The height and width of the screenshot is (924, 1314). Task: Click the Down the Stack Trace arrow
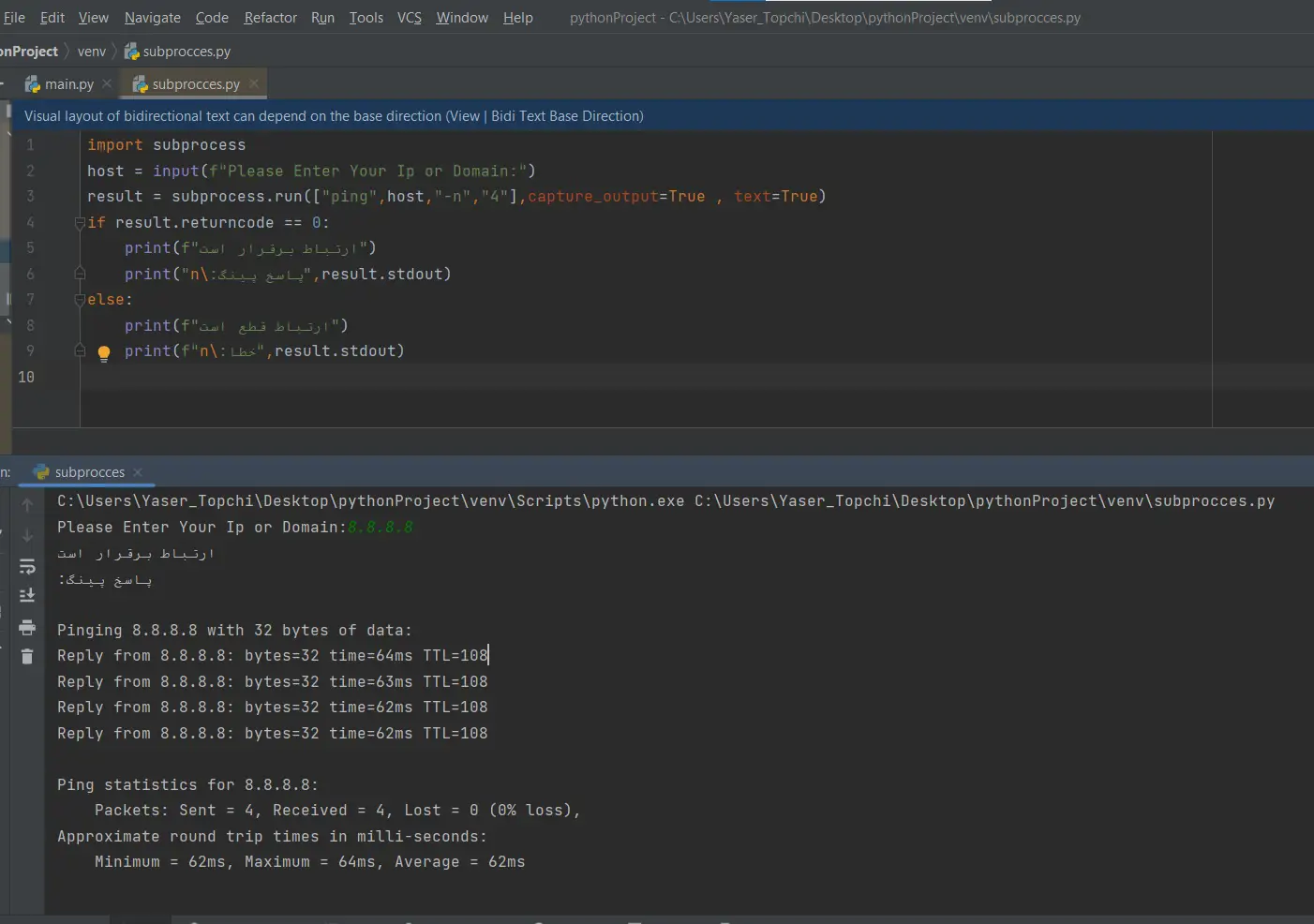[x=27, y=535]
